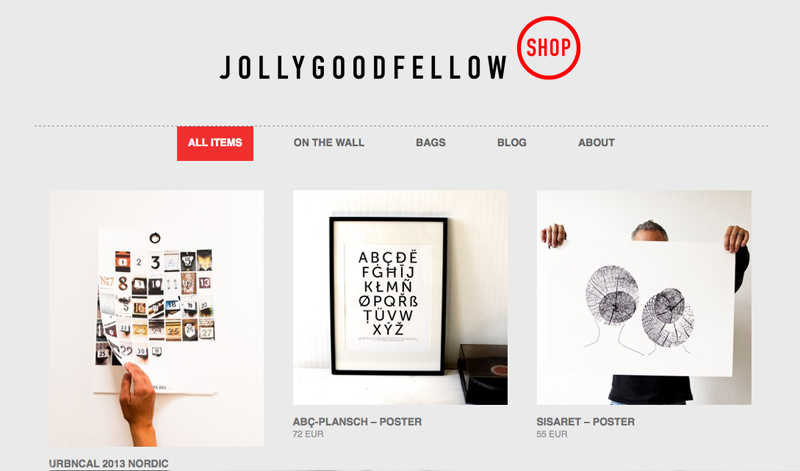
Task: Open the framed alphabet poster photo
Action: pos(400,298)
